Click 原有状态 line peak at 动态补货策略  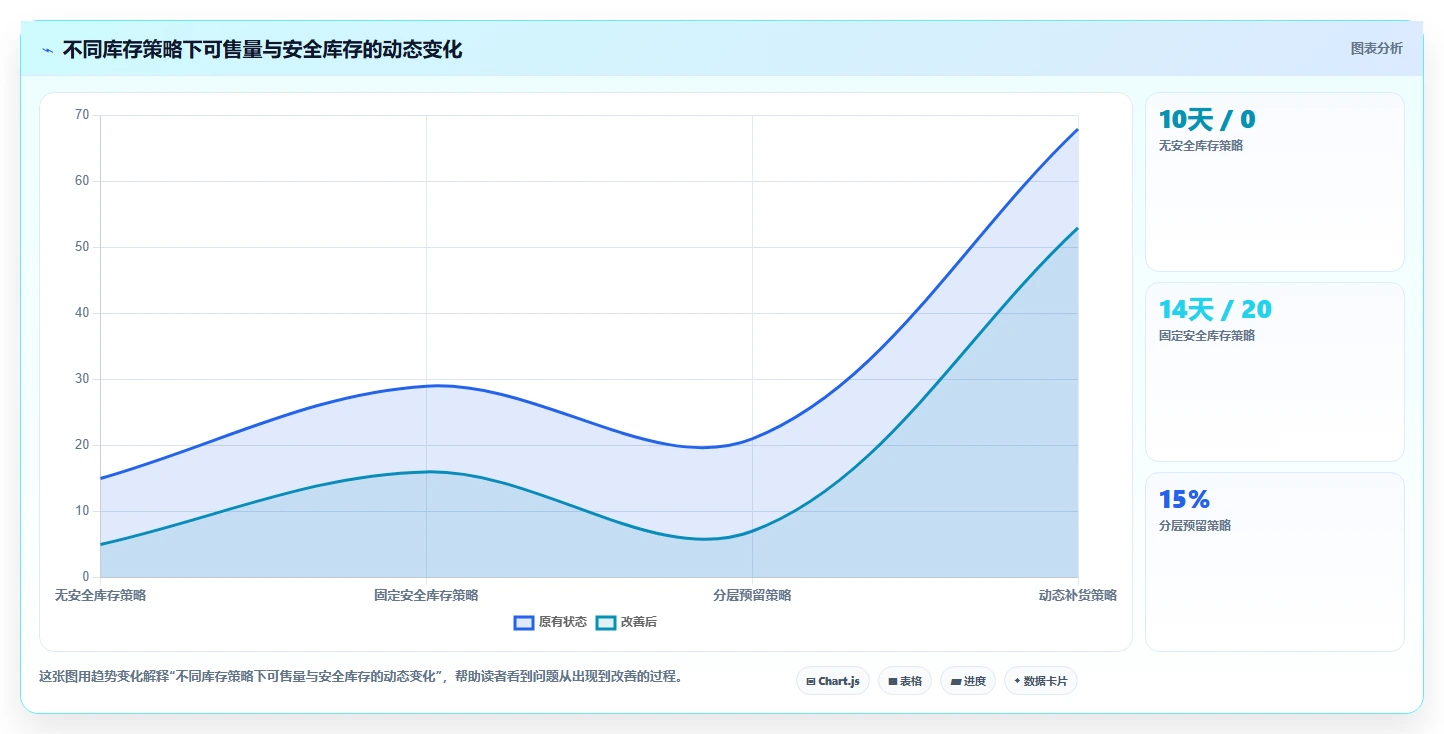click(x=1078, y=129)
